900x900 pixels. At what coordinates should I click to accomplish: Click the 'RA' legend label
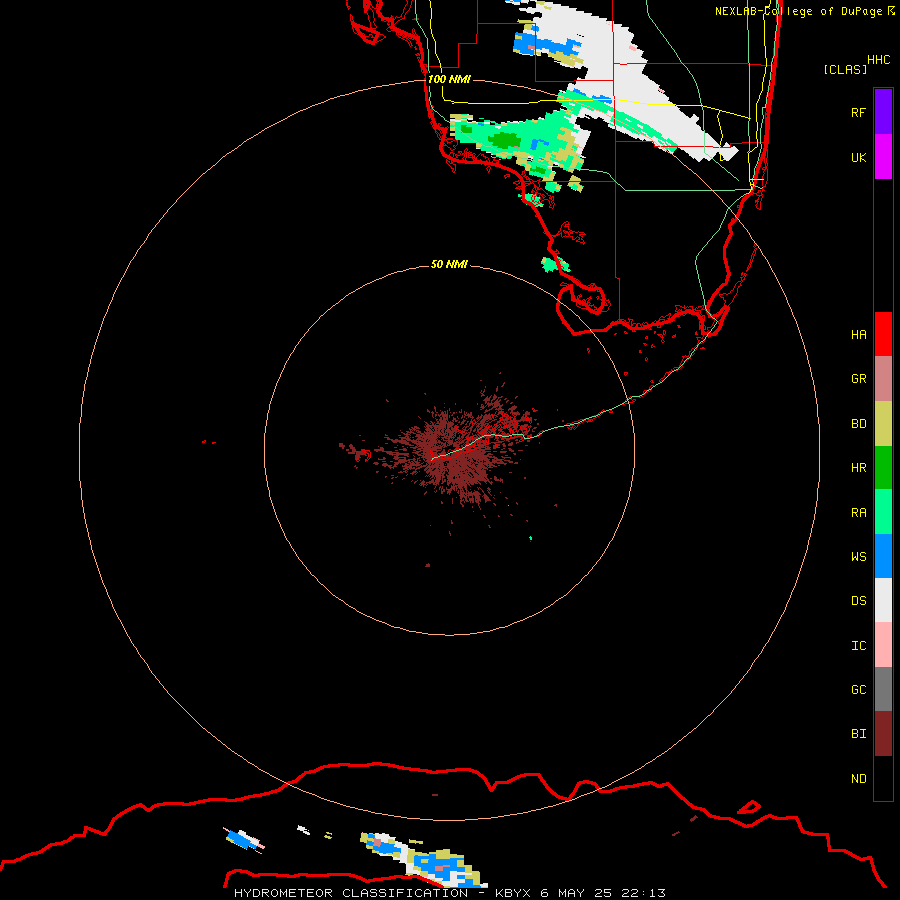click(x=858, y=513)
